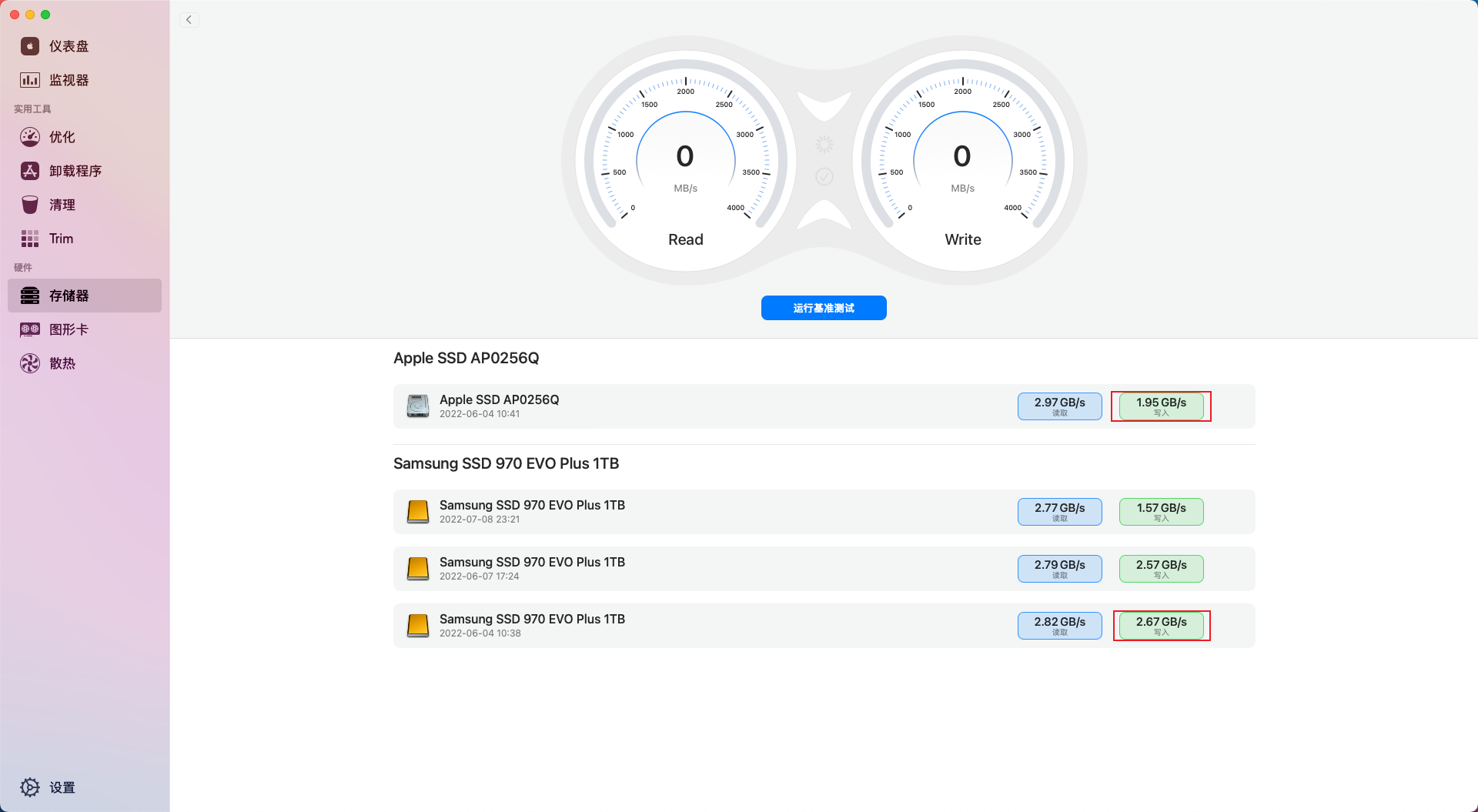Click the 2.79 GB/s read badge

1060,569
